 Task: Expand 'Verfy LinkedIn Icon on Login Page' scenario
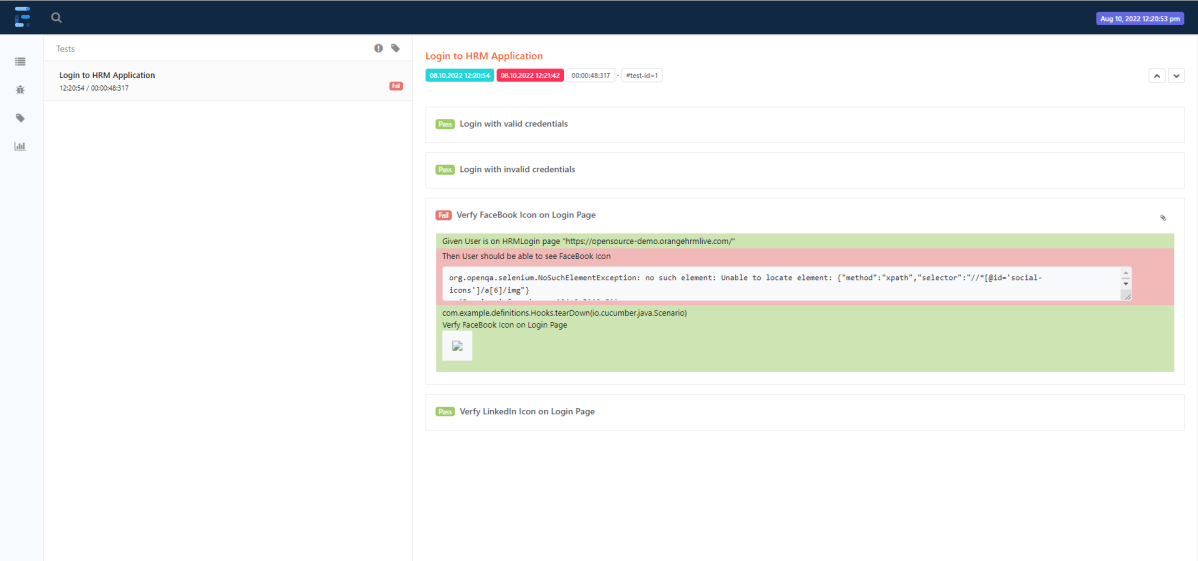pyautogui.click(x=527, y=412)
